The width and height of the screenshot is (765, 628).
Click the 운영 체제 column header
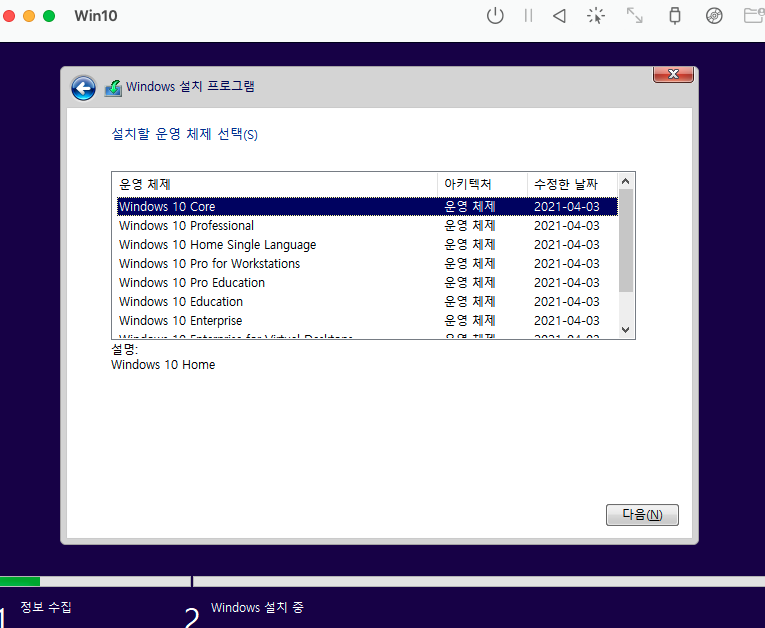[x=275, y=184]
